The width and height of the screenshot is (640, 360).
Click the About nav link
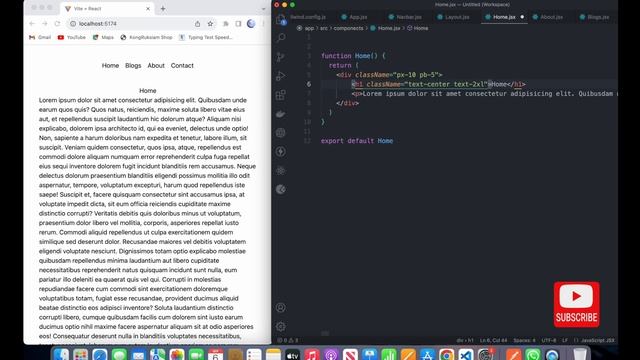[x=156, y=66]
